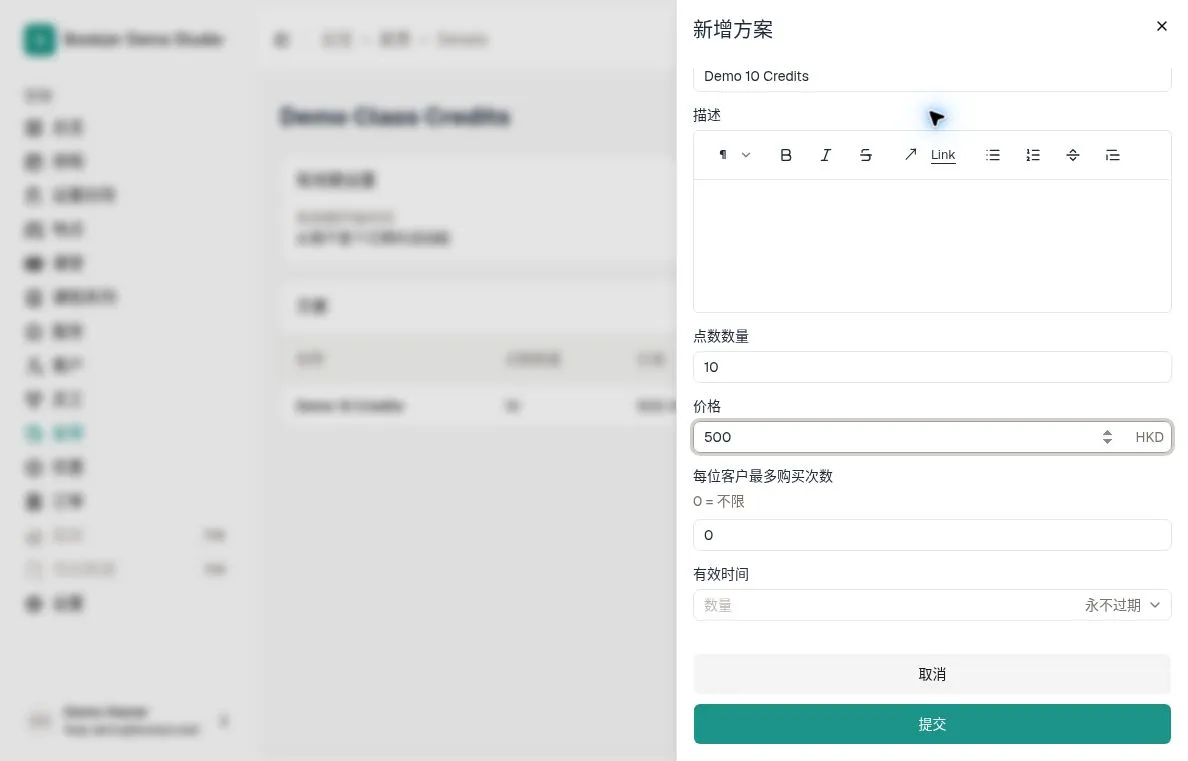This screenshot has height=761, width=1188.
Task: Toggle strikethrough formatting in description editor
Action: click(865, 155)
